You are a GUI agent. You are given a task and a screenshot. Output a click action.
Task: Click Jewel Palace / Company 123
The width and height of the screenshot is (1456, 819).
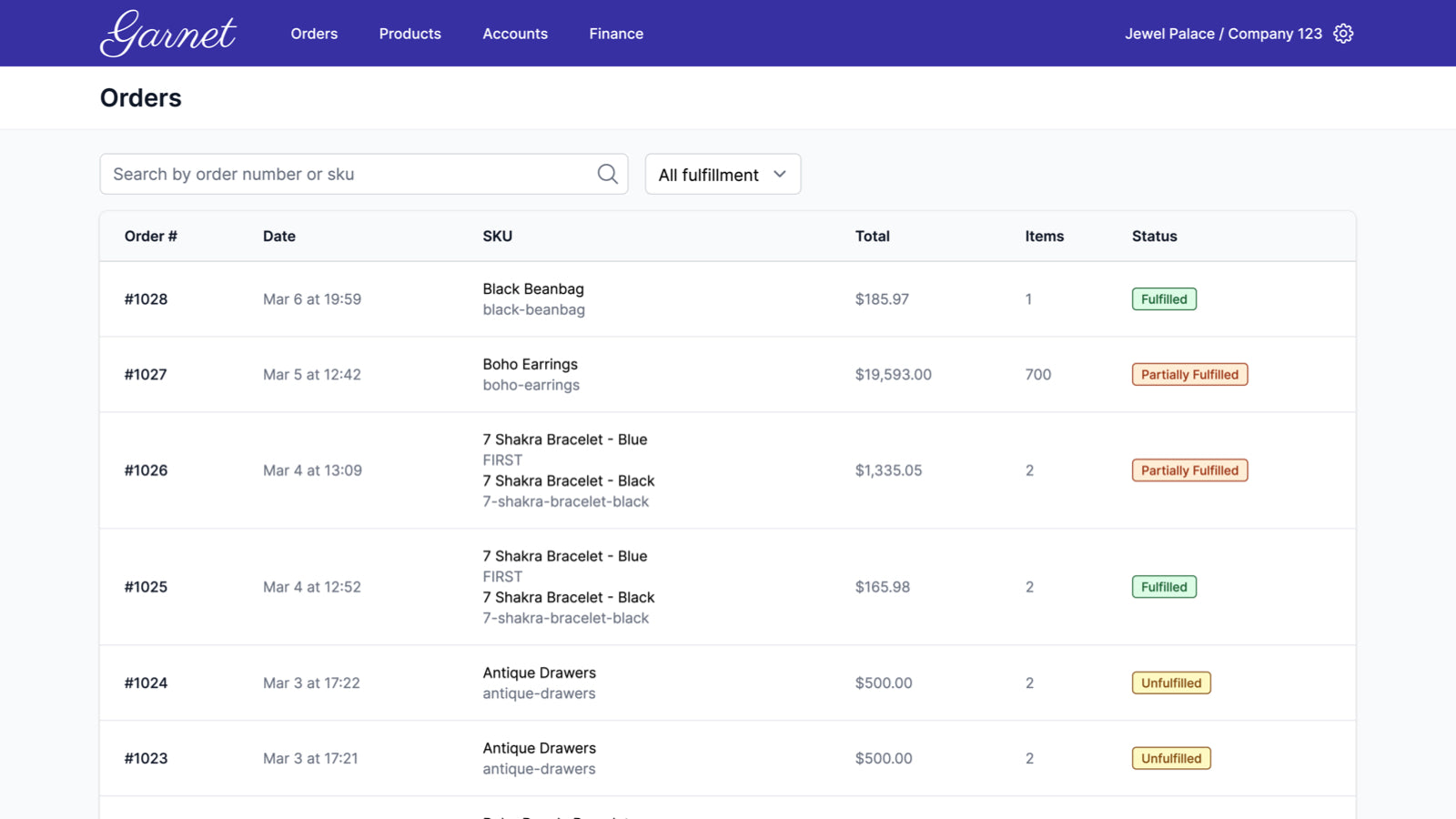tap(1224, 33)
